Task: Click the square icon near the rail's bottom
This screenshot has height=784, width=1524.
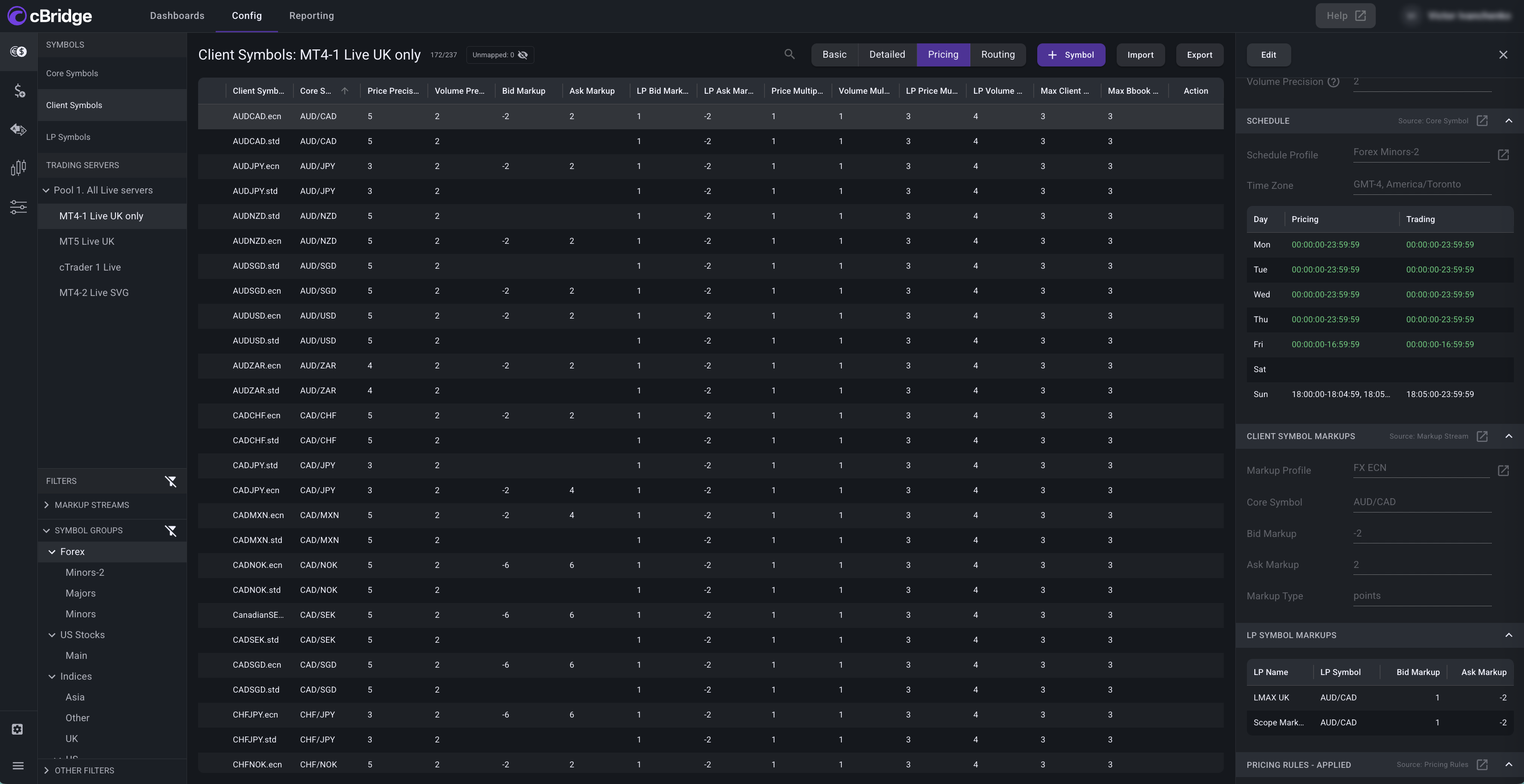Action: (18, 729)
